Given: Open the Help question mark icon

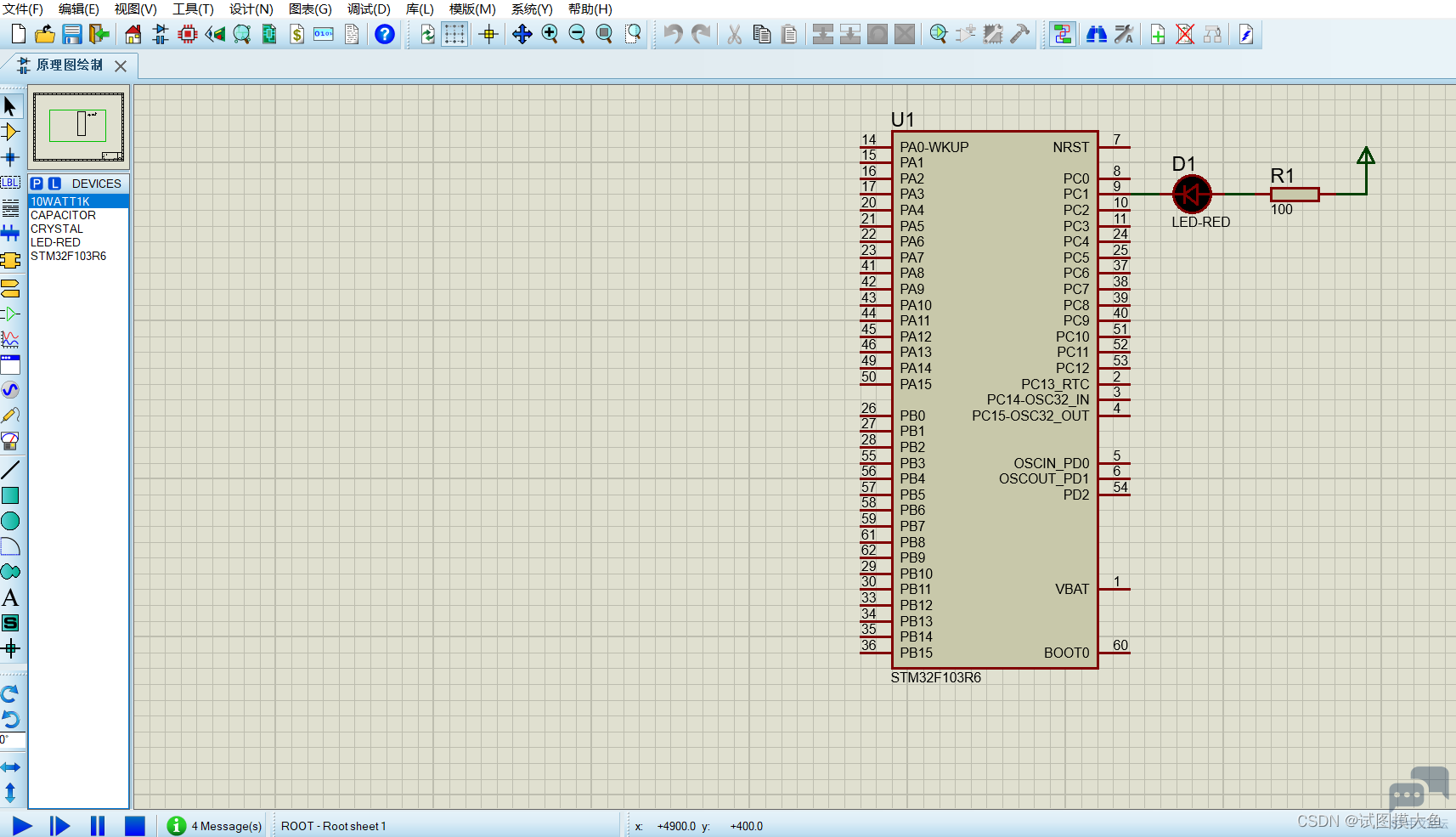Looking at the screenshot, I should point(385,34).
